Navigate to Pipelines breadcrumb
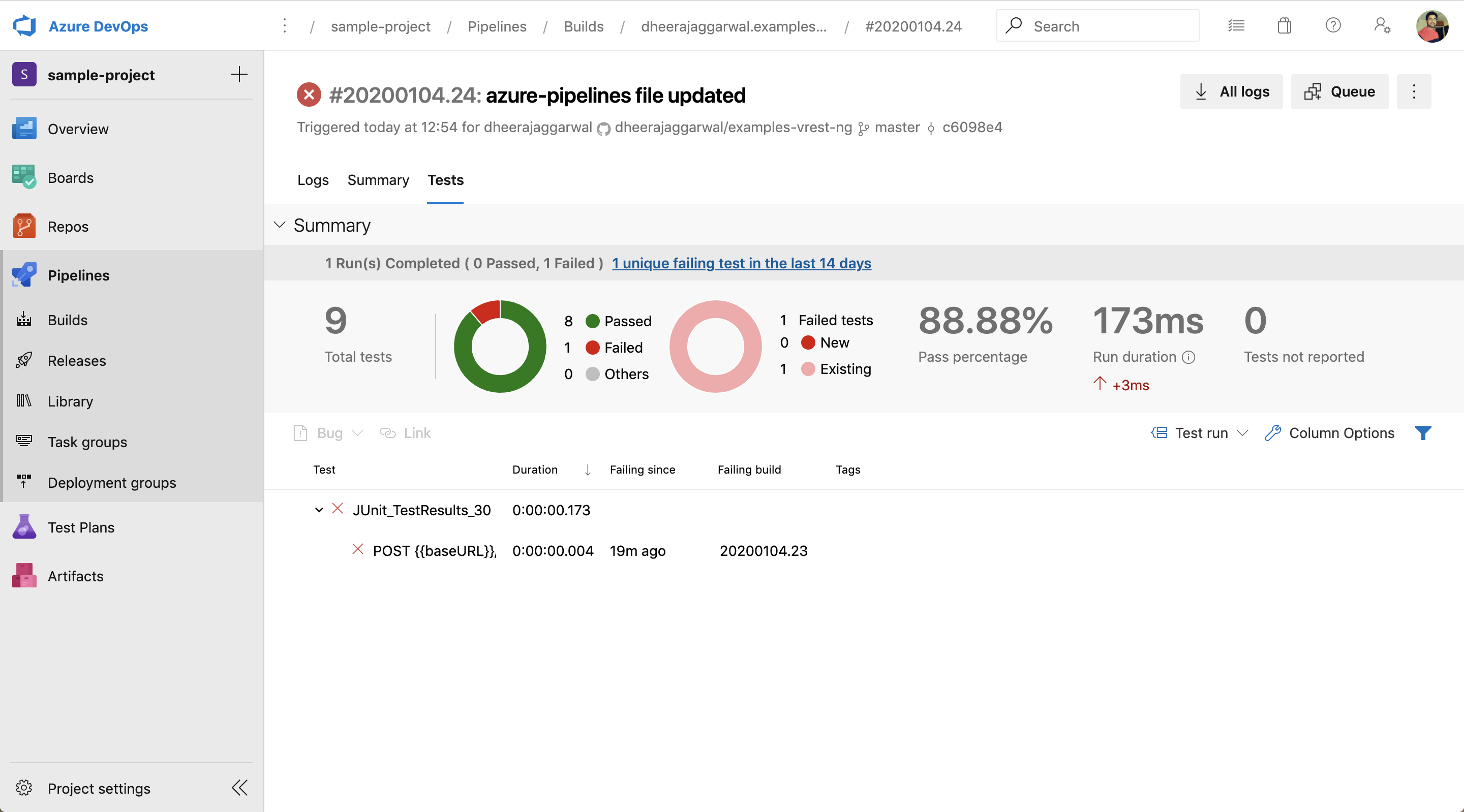The height and width of the screenshot is (812, 1464). pyautogui.click(x=497, y=26)
